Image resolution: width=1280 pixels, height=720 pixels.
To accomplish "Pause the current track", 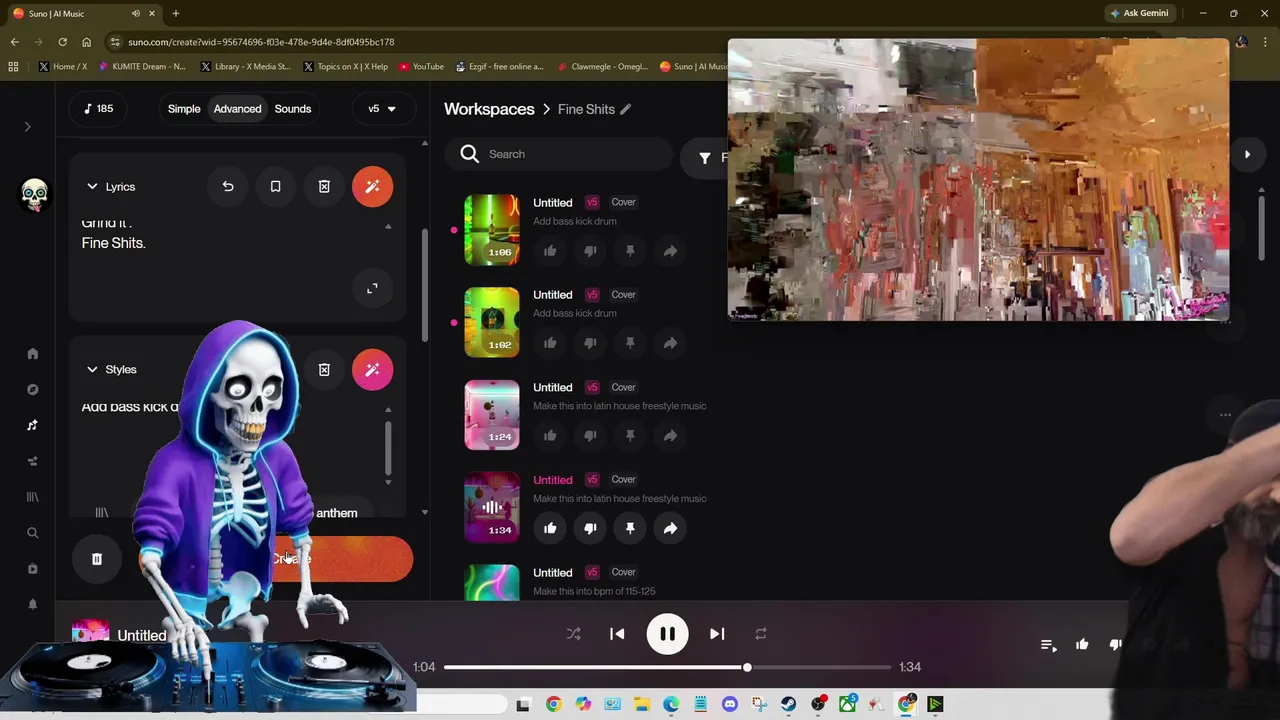I will coord(667,634).
